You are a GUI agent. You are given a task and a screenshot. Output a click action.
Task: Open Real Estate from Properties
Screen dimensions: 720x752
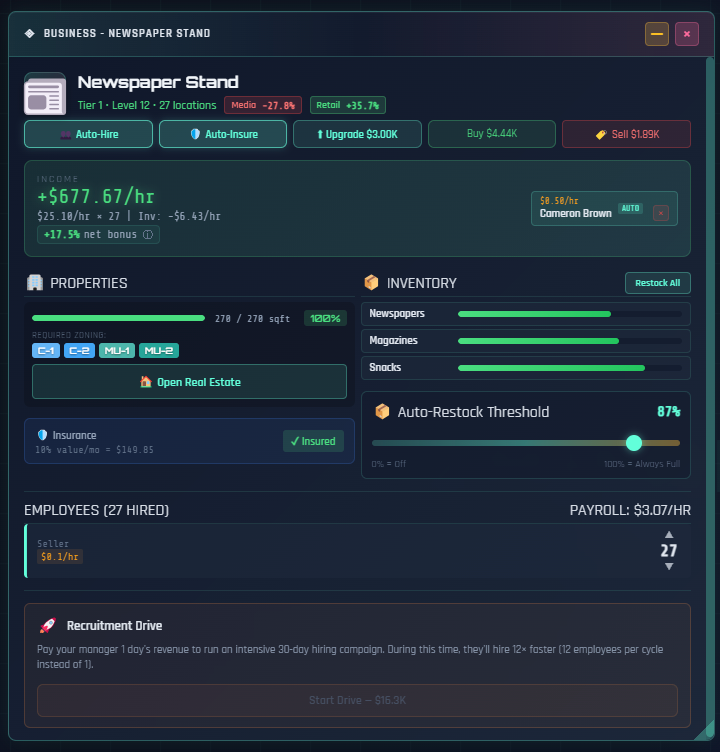tap(189, 382)
